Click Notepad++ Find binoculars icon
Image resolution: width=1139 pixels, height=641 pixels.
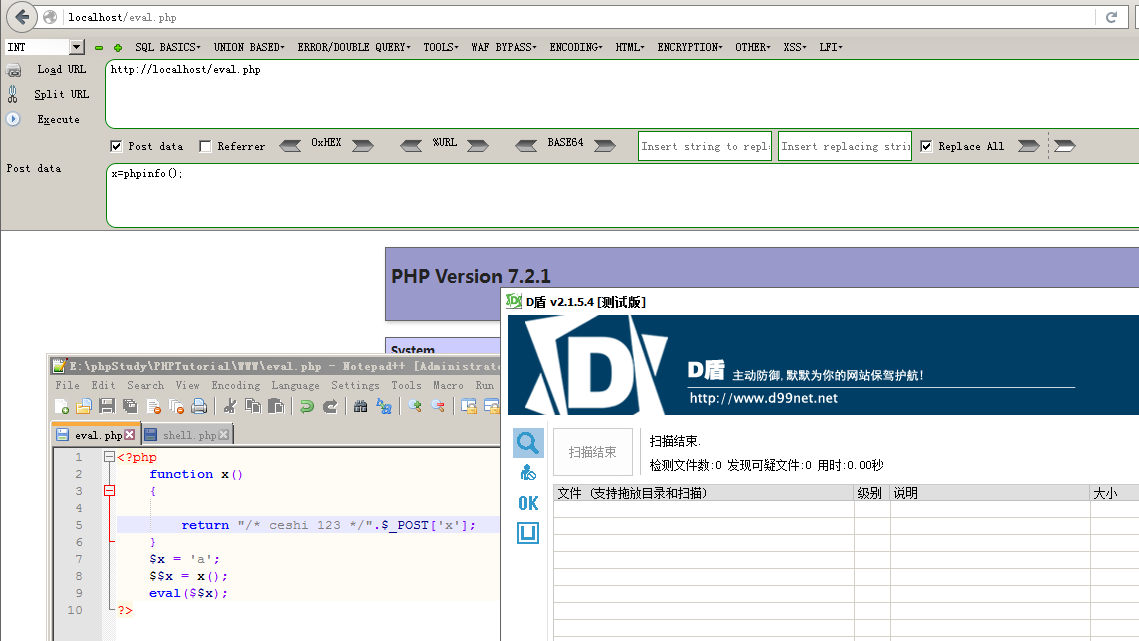tap(360, 406)
